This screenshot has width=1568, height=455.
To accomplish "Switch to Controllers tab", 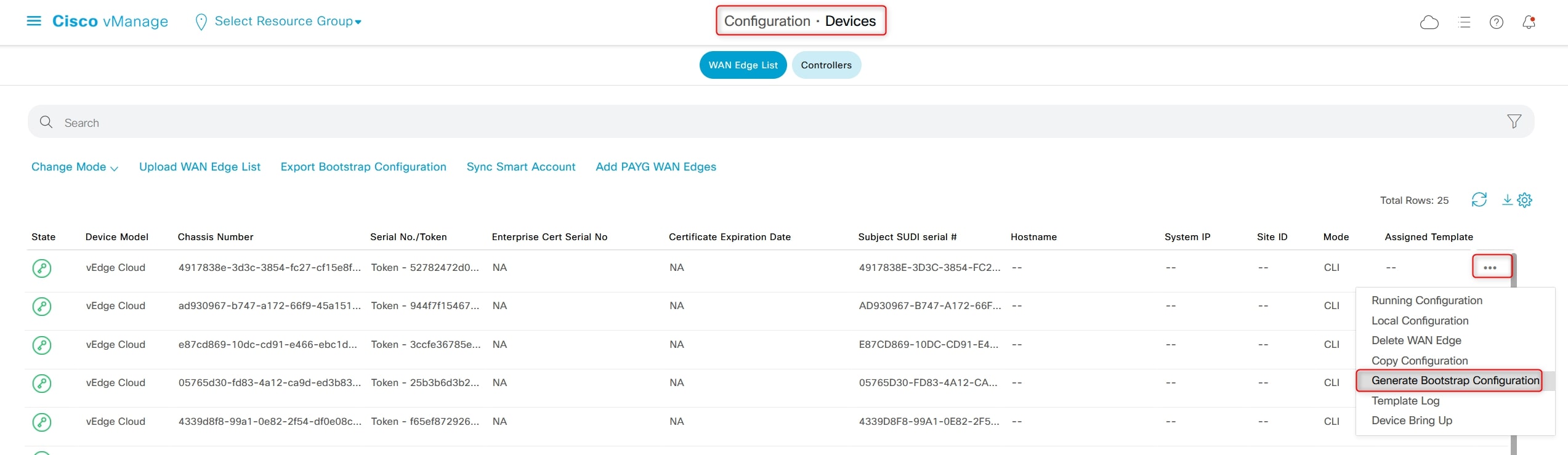I will (826, 65).
